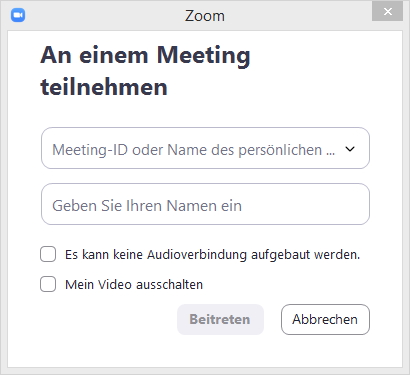Click the 'An einem Meeting teilnehmen' heading
Image resolution: width=410 pixels, height=375 pixels.
click(145, 71)
